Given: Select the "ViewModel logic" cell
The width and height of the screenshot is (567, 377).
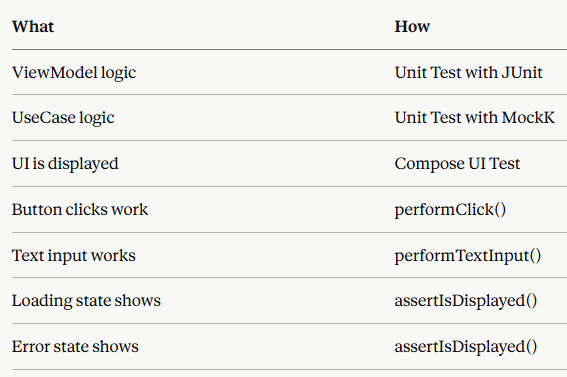Looking at the screenshot, I should pyautogui.click(x=74, y=73).
